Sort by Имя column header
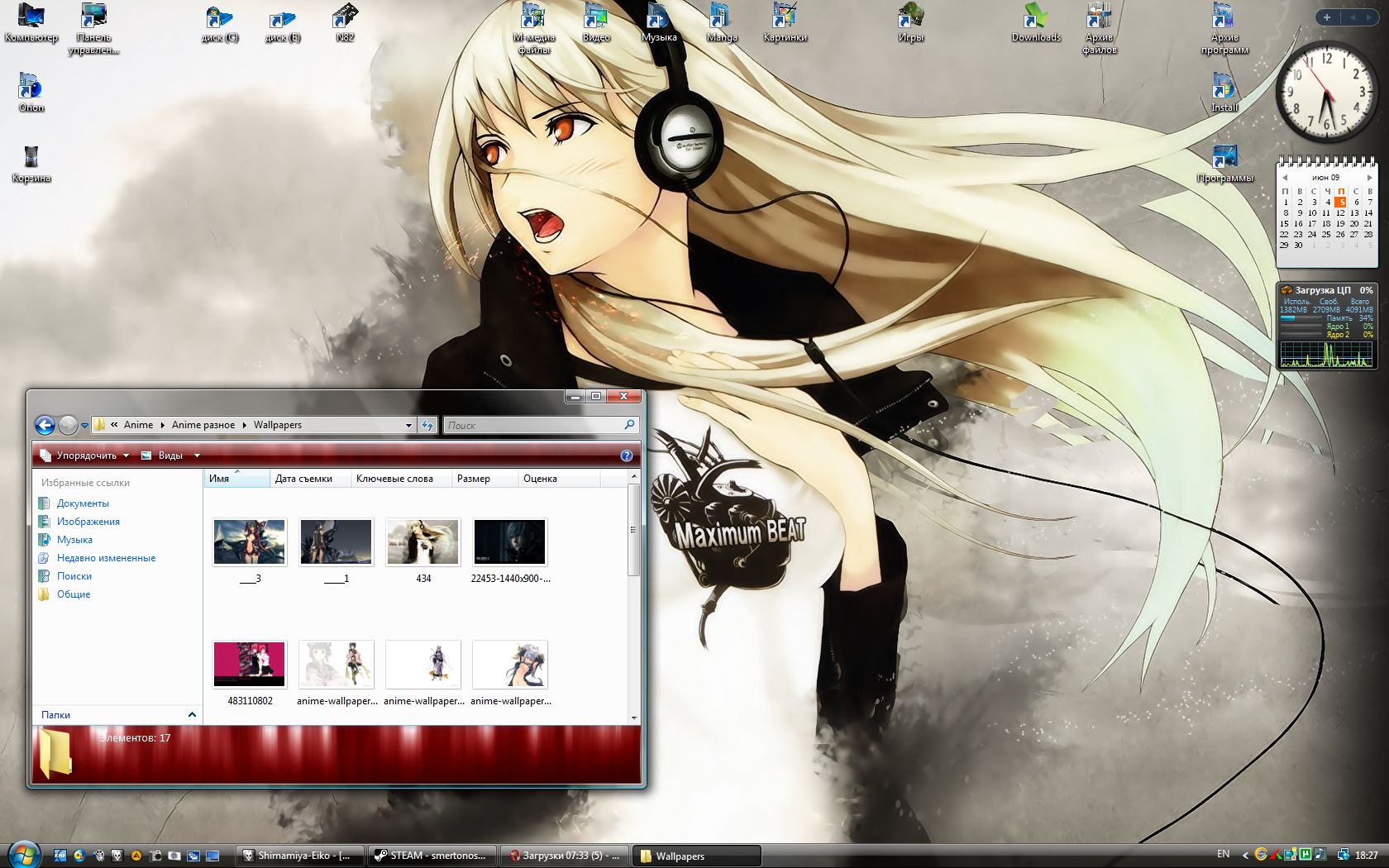The height and width of the screenshot is (868, 1389). [236, 479]
